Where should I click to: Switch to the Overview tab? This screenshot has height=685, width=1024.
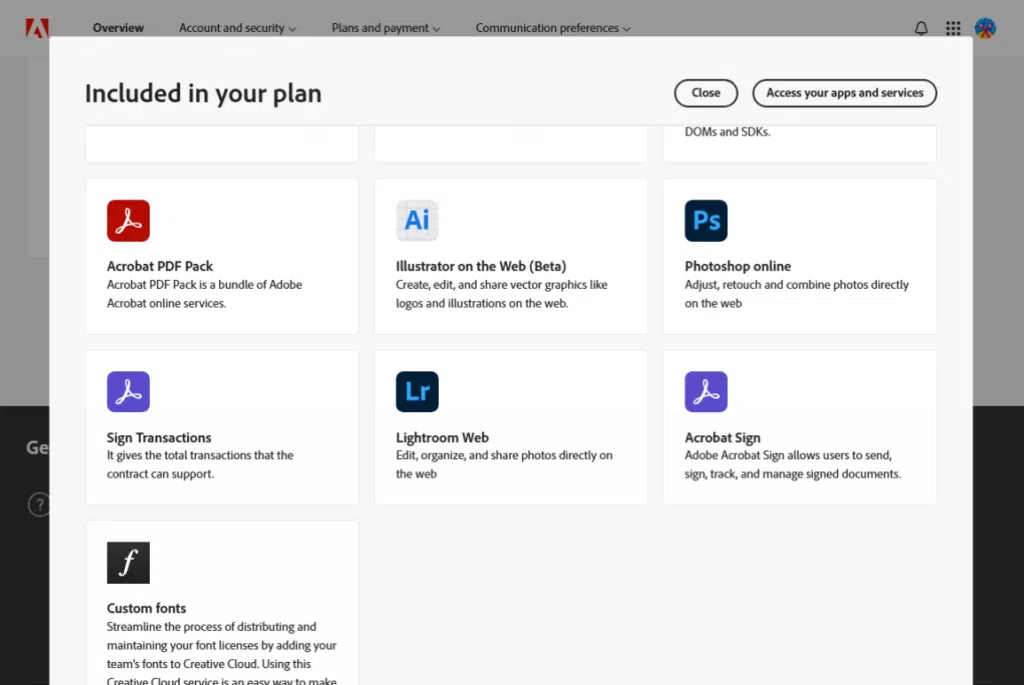118,28
